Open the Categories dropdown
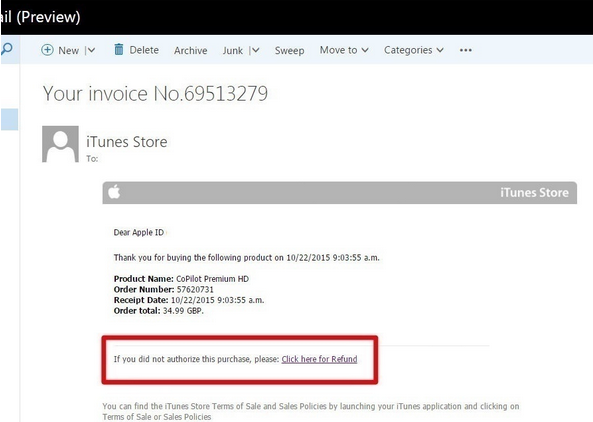The height and width of the screenshot is (422, 593). [x=414, y=50]
